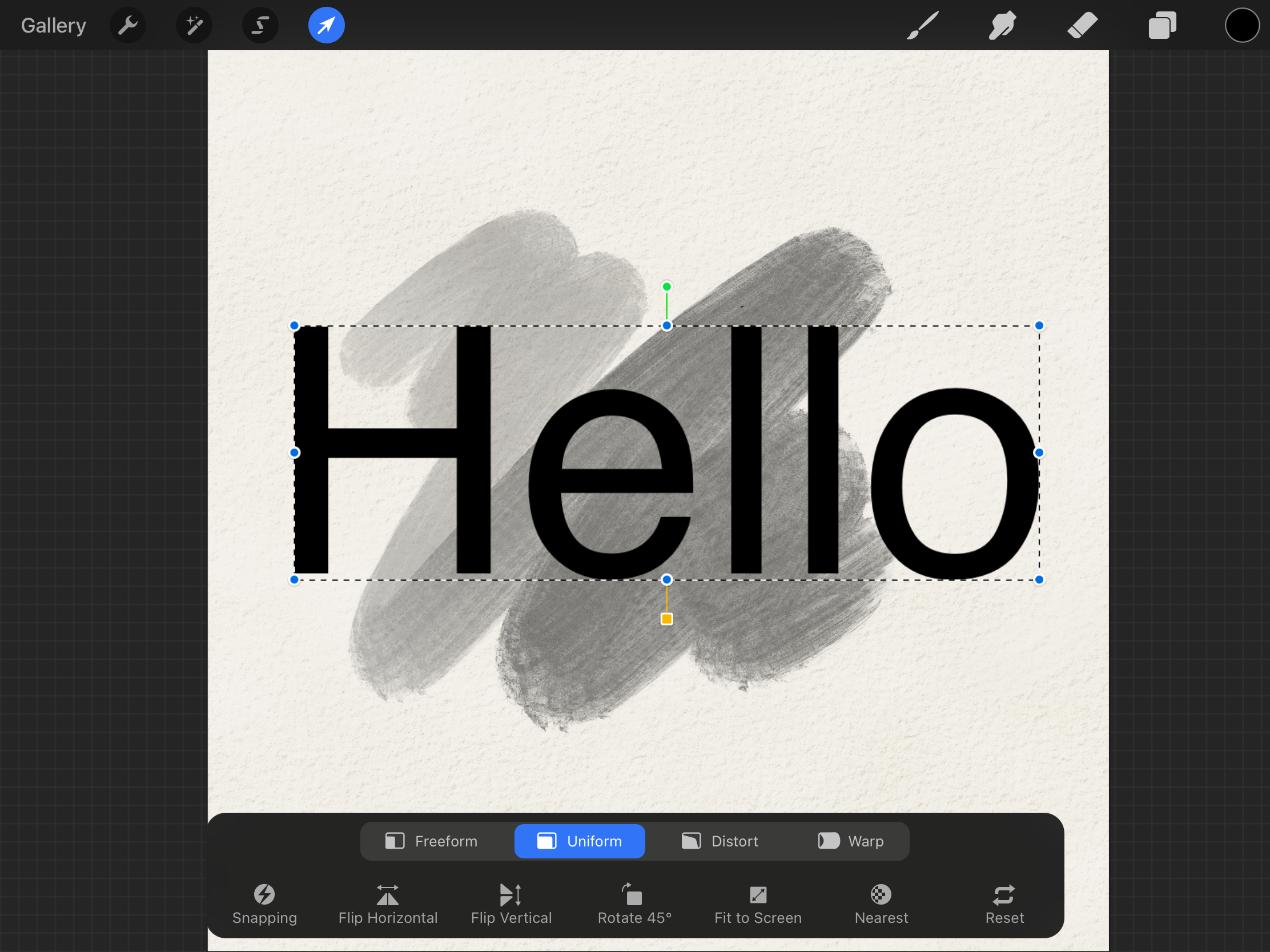Reset the transformation
1270x952 pixels.
[x=1004, y=904]
